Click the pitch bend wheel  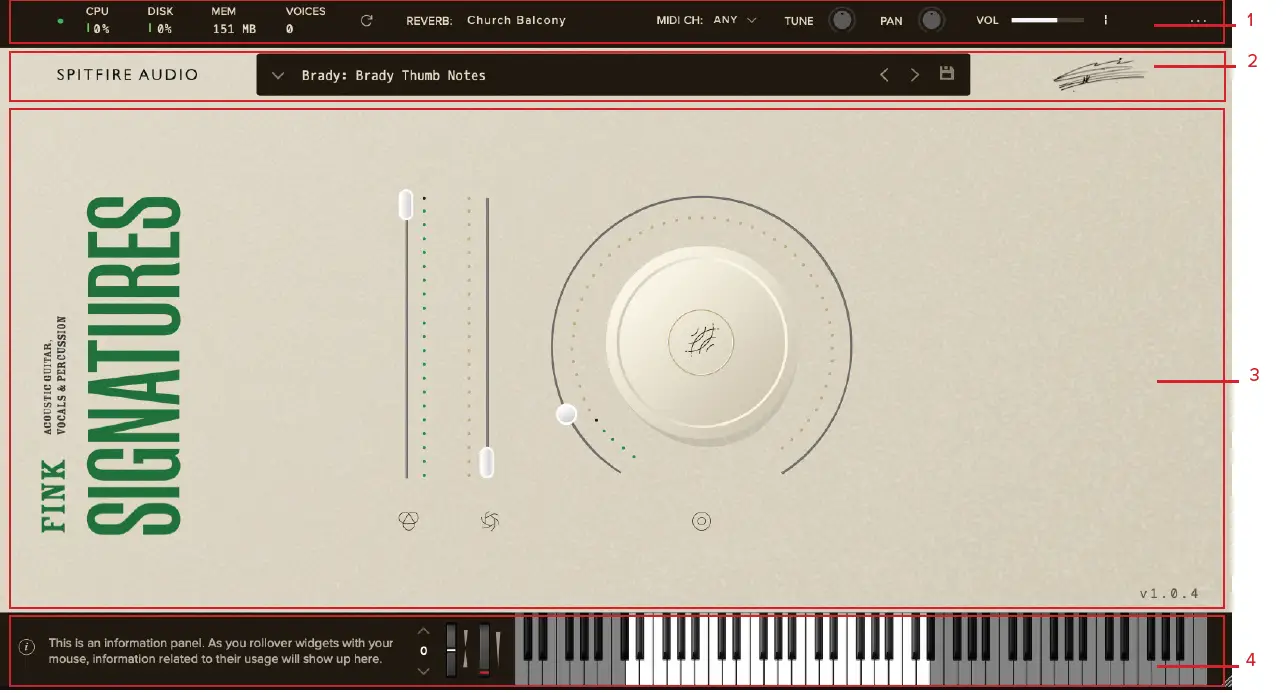[451, 648]
